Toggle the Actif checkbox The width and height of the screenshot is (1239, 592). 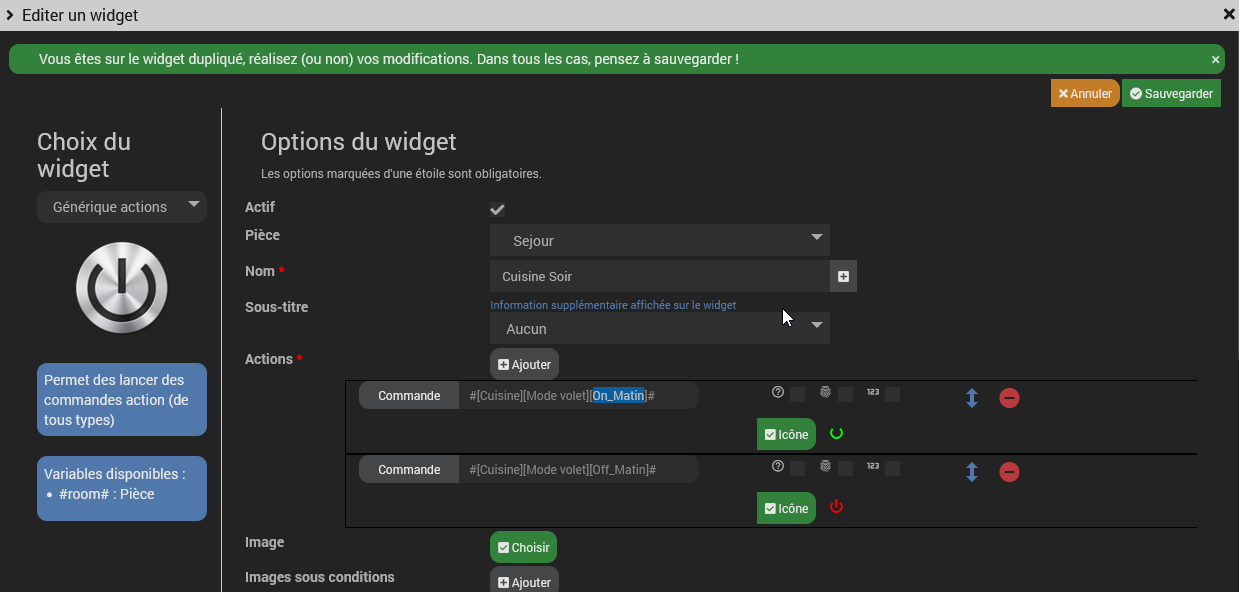(497, 209)
